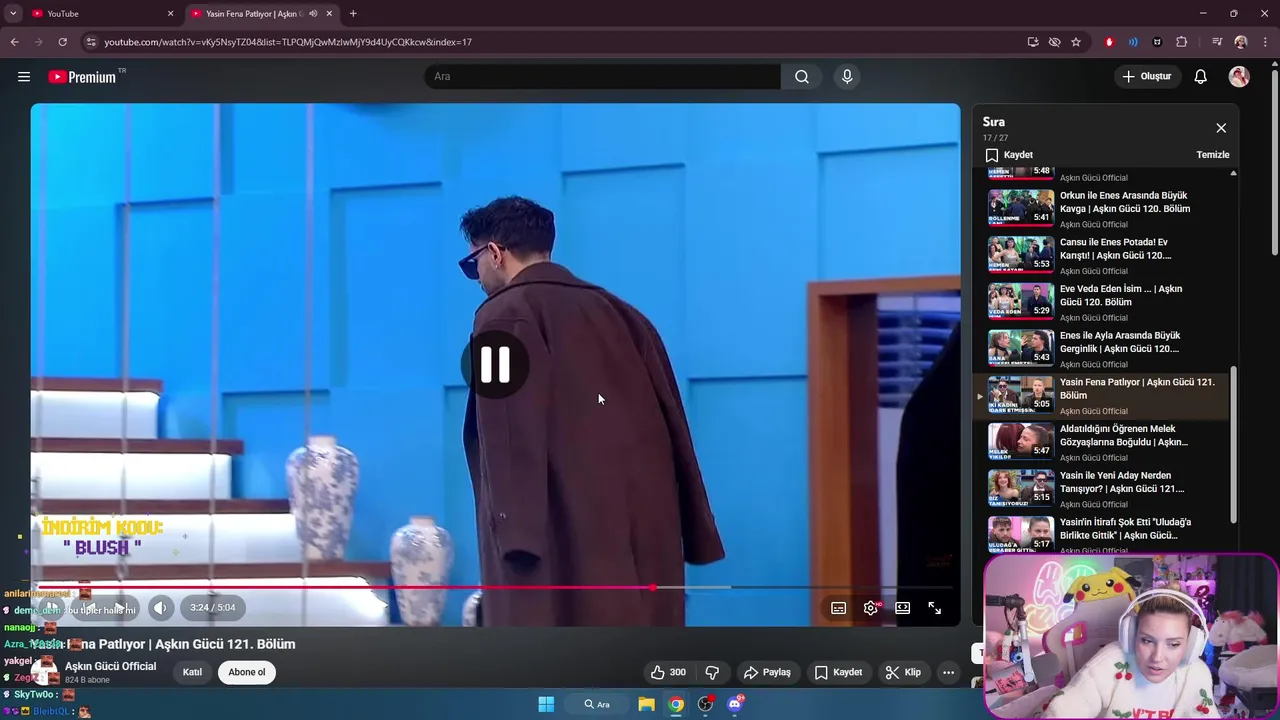
Task: Enter fullscreen mode
Action: (x=935, y=608)
